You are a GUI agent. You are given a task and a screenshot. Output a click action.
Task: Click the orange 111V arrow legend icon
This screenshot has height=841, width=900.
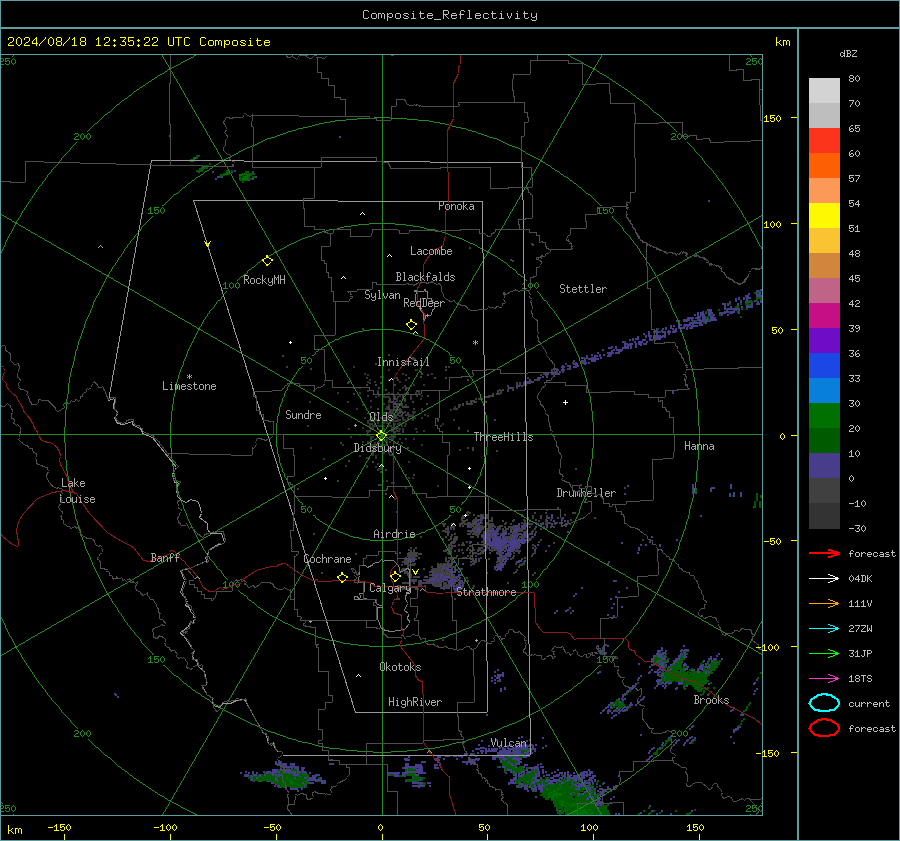pos(824,603)
